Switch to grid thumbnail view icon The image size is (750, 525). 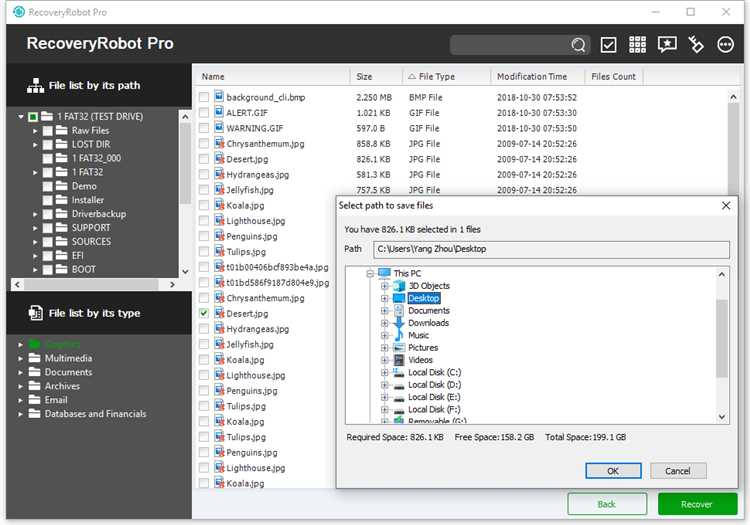pyautogui.click(x=637, y=44)
